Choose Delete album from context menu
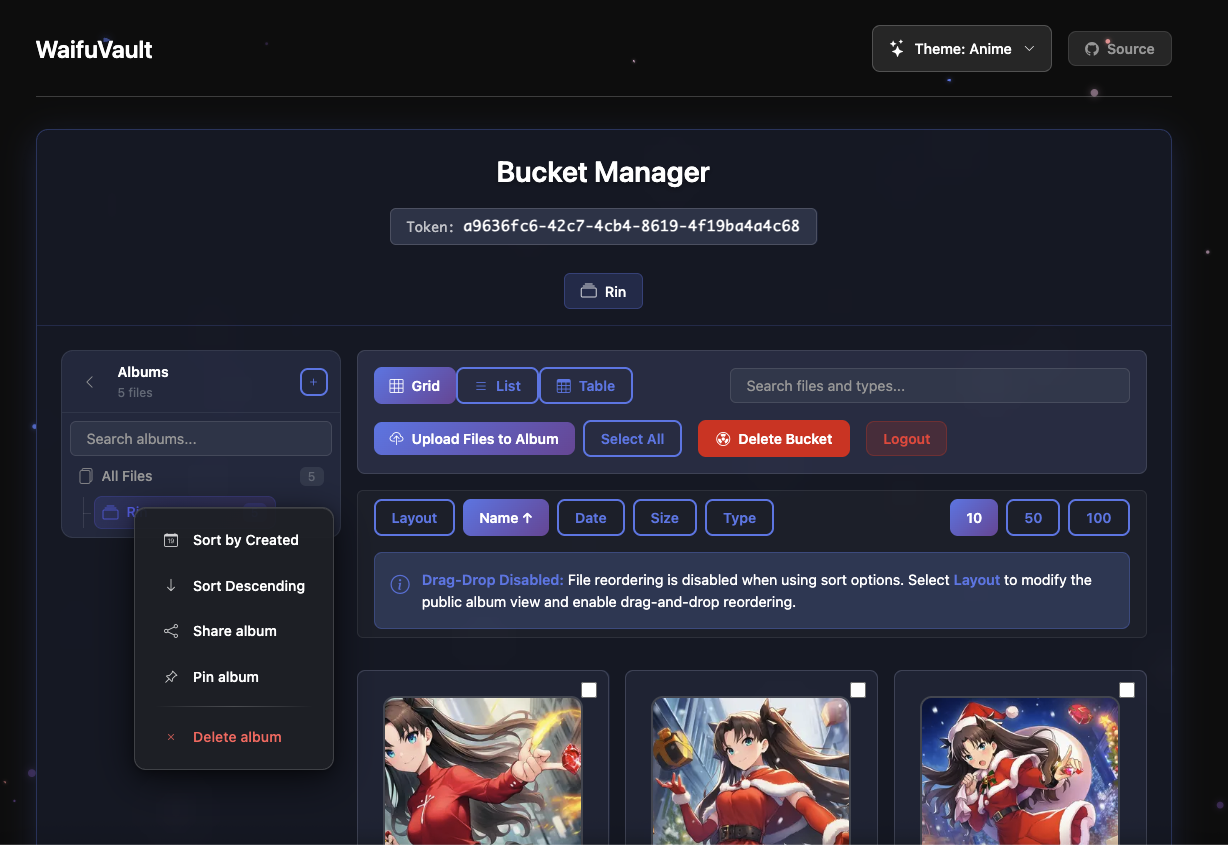 coord(234,737)
